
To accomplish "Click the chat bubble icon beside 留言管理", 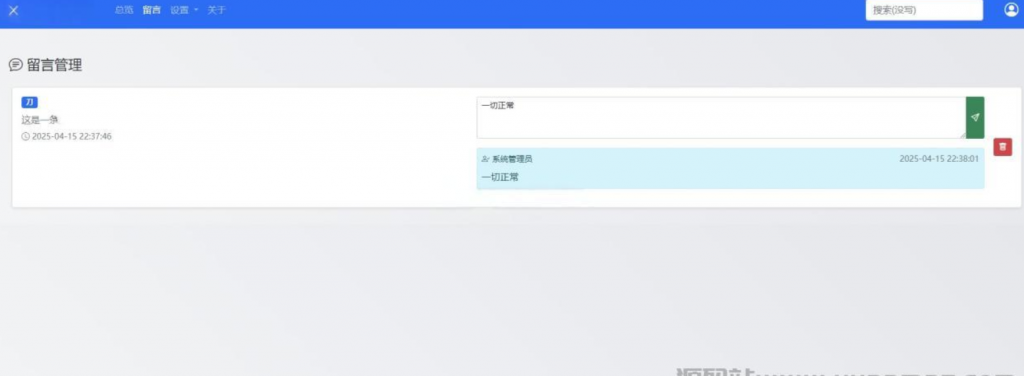I will tap(15, 65).
